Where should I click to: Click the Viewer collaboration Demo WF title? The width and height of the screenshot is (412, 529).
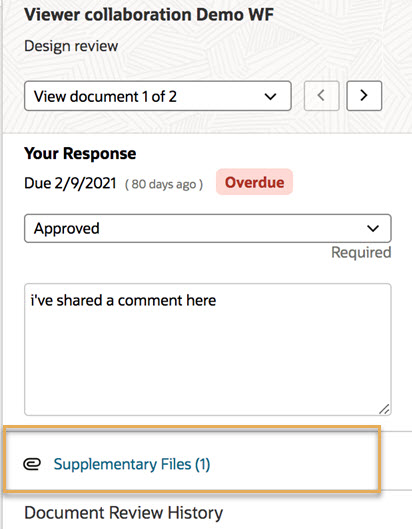pos(149,15)
